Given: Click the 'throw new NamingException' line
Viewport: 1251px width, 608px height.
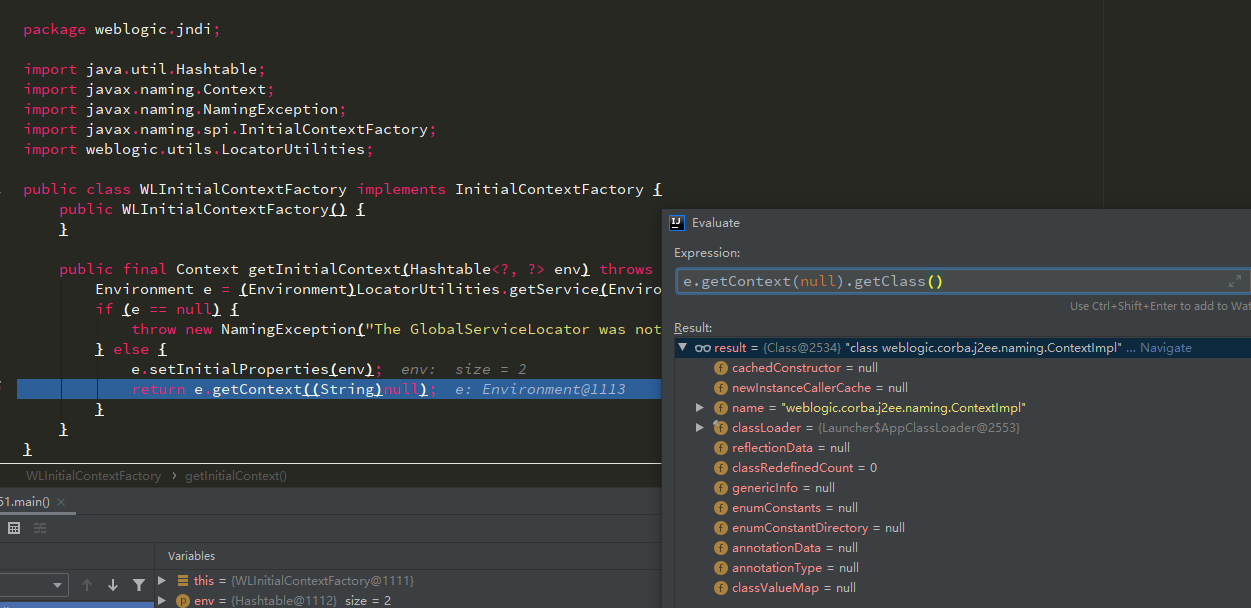Looking at the screenshot, I should point(396,329).
